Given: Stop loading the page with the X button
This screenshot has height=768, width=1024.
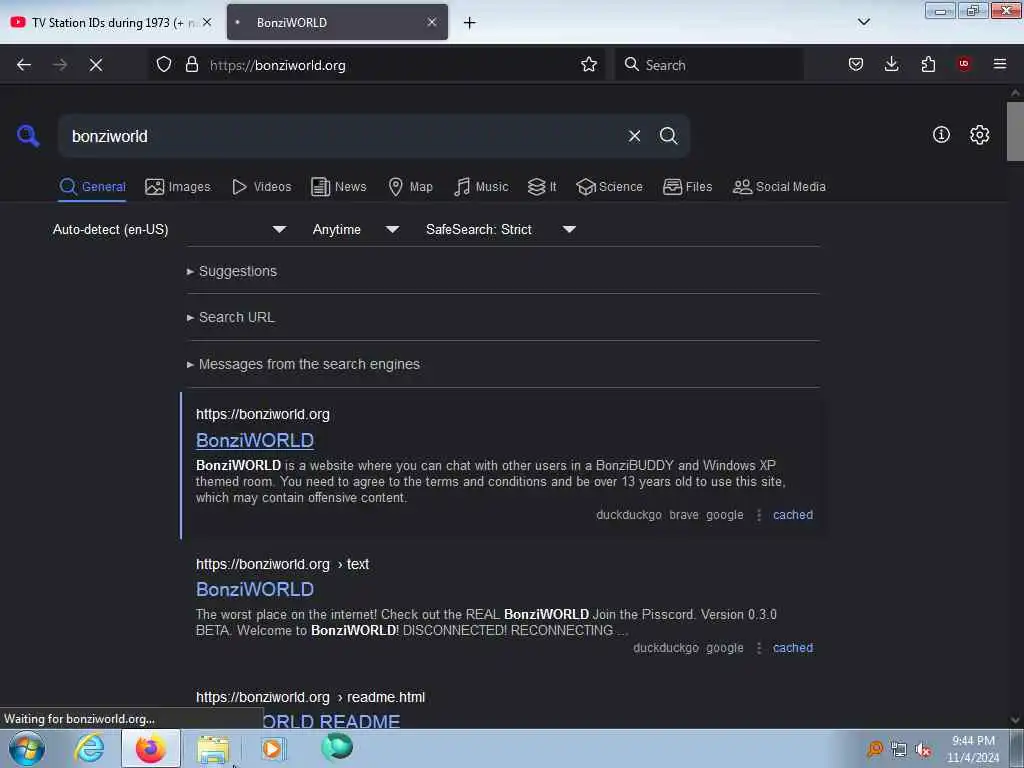Looking at the screenshot, I should coord(96,65).
